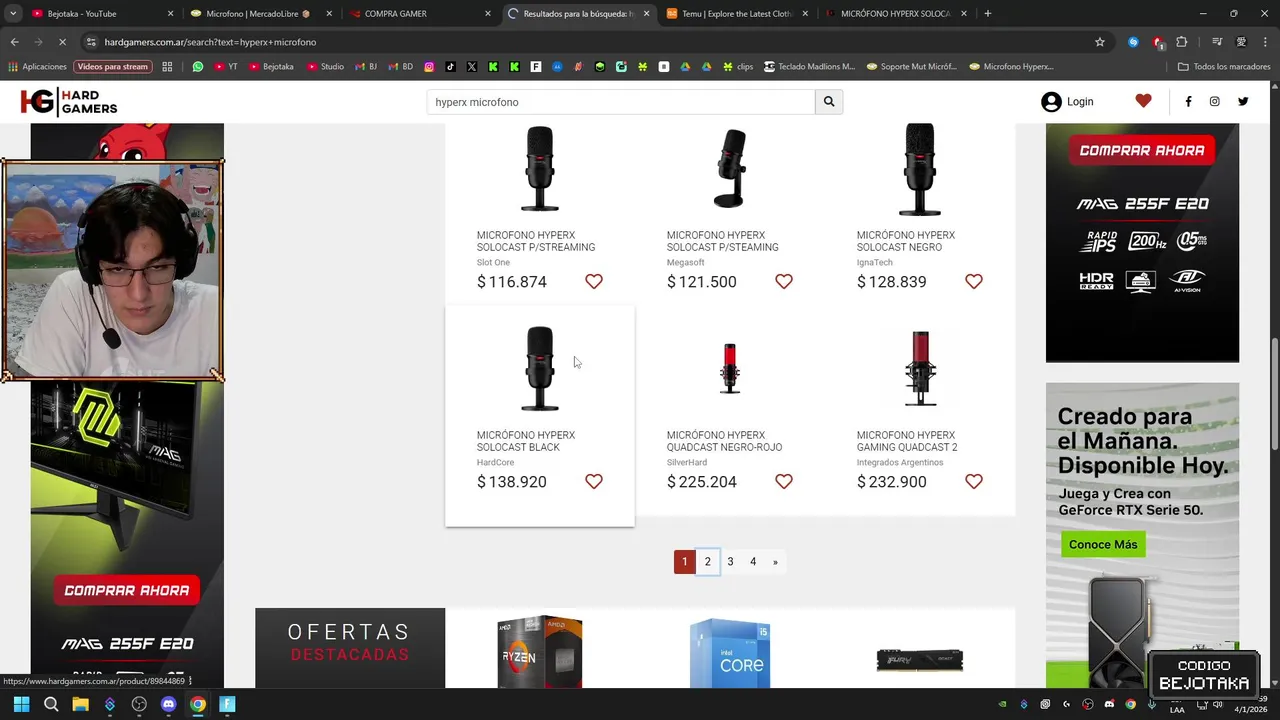1280x720 pixels.
Task: Open HardGamers Facebook page icon
Action: pos(1188,101)
